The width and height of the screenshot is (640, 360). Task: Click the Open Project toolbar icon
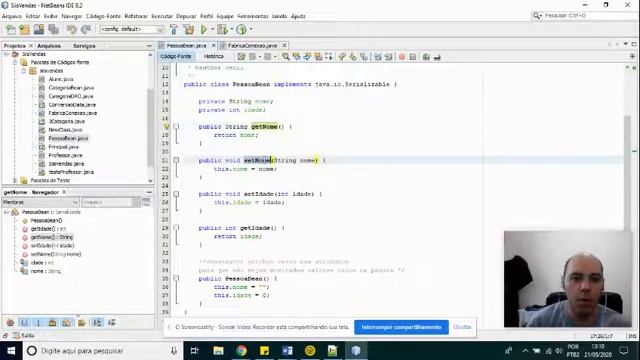point(39,29)
